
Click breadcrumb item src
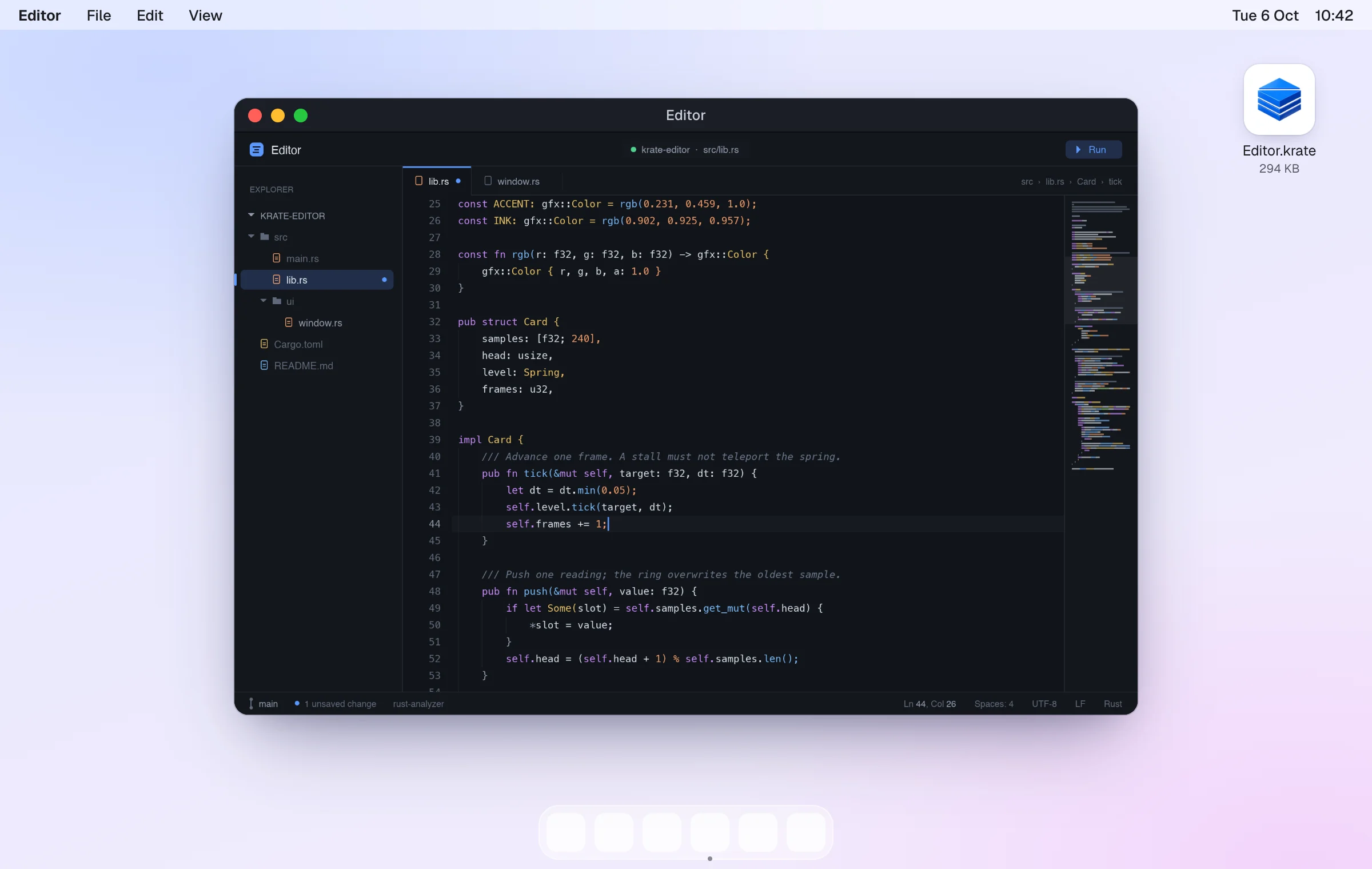pyautogui.click(x=1027, y=182)
